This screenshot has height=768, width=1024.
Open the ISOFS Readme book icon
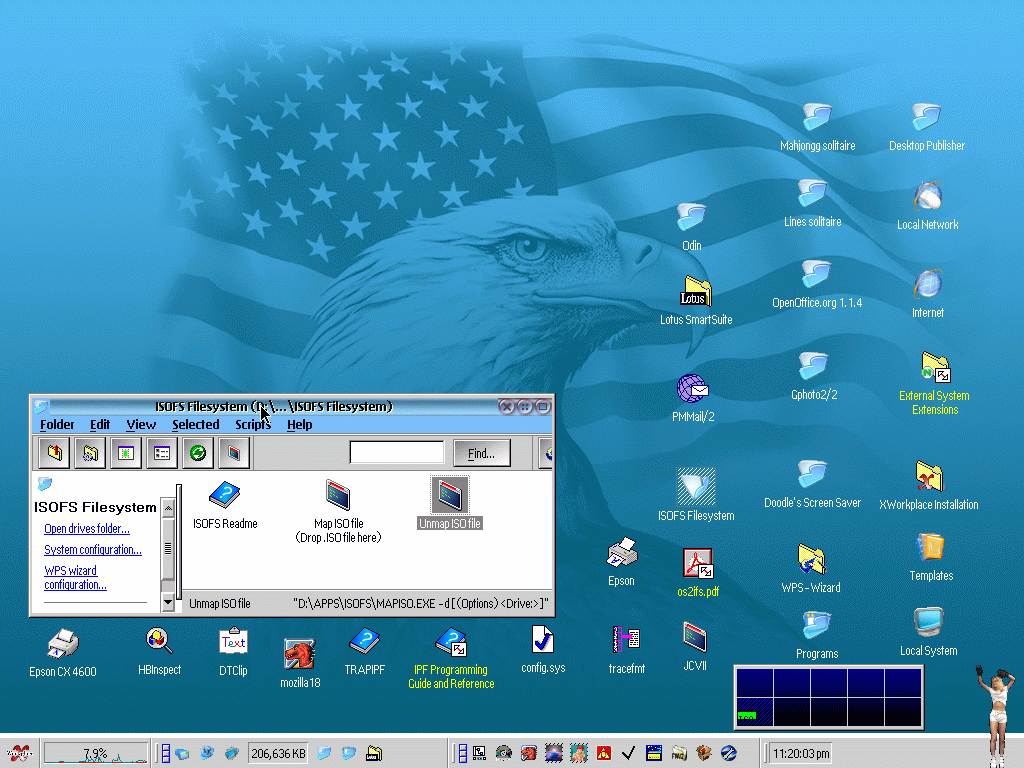(225, 496)
